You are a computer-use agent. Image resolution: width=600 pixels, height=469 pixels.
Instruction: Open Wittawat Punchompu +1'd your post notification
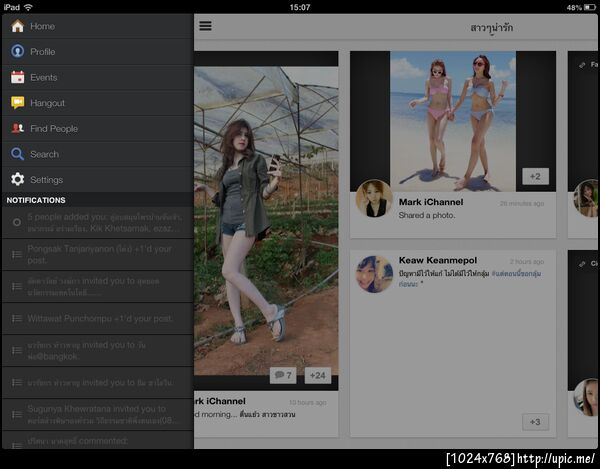(98, 319)
